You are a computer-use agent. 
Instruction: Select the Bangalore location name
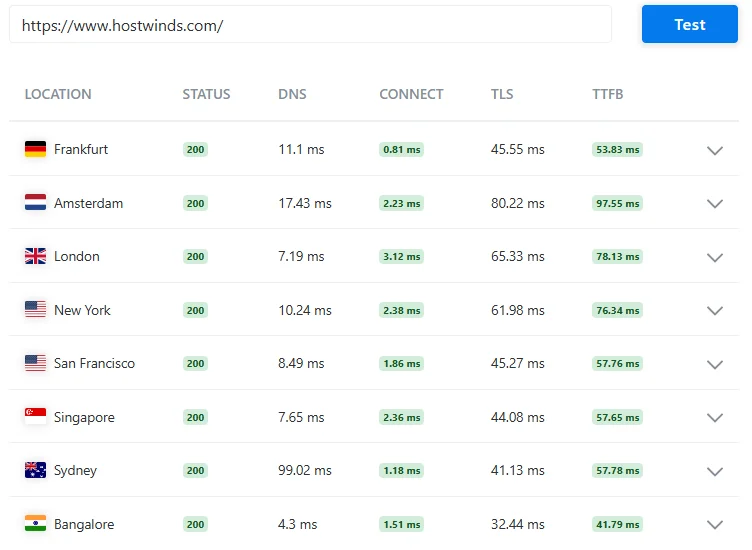click(84, 524)
